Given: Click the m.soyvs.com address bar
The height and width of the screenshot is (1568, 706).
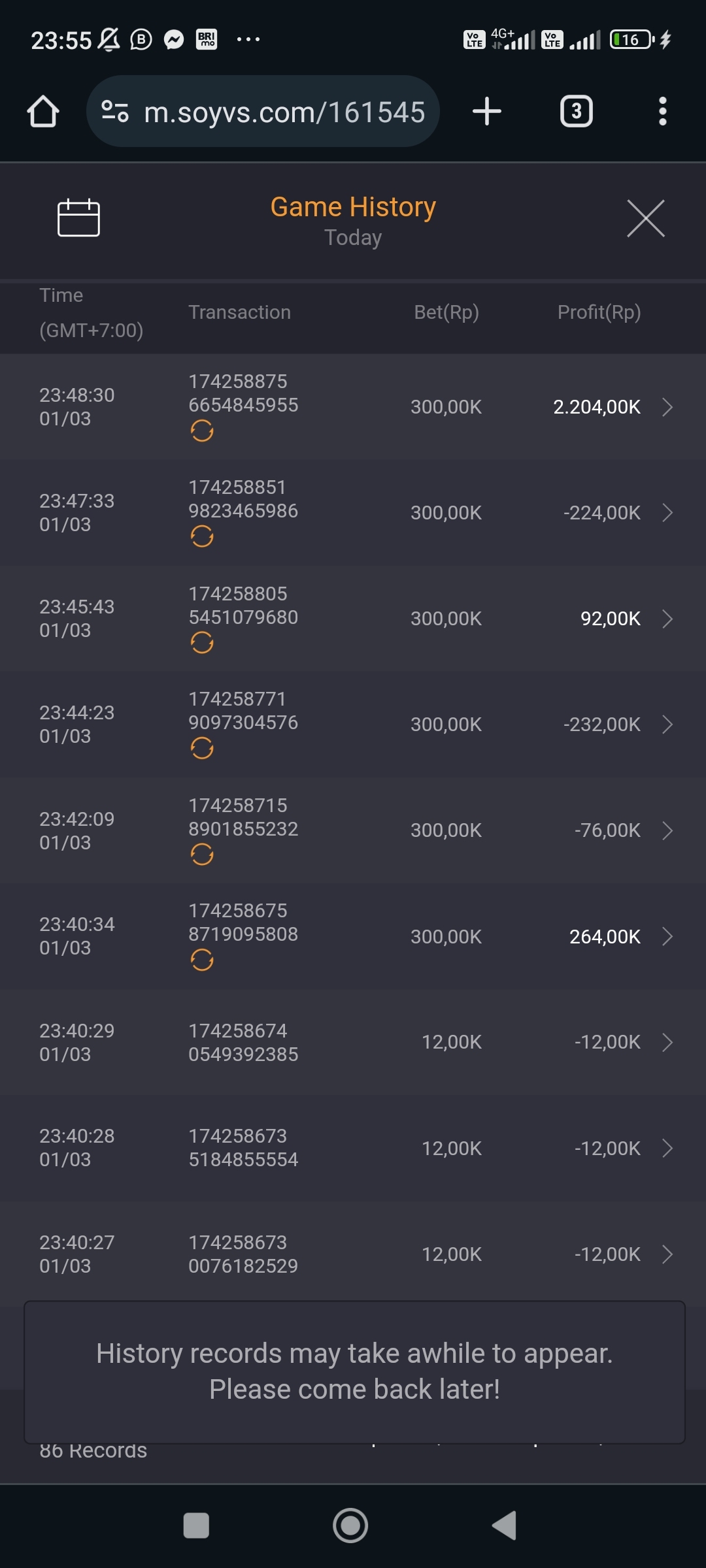Looking at the screenshot, I should [284, 112].
